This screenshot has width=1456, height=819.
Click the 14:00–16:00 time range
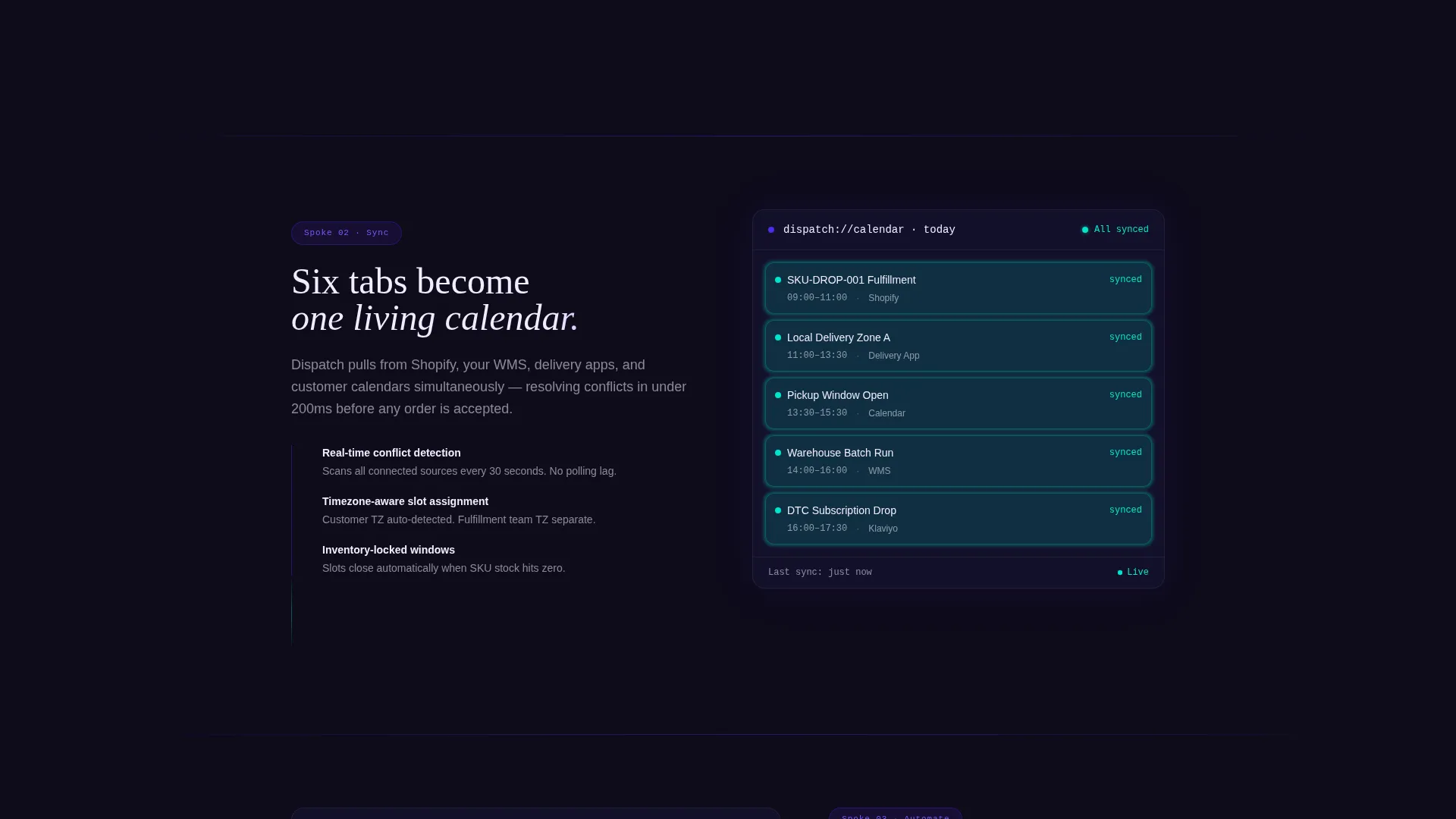pos(817,471)
